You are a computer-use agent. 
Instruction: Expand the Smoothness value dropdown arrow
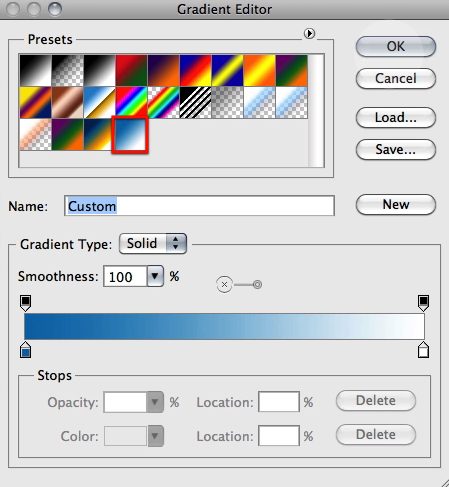tap(155, 276)
